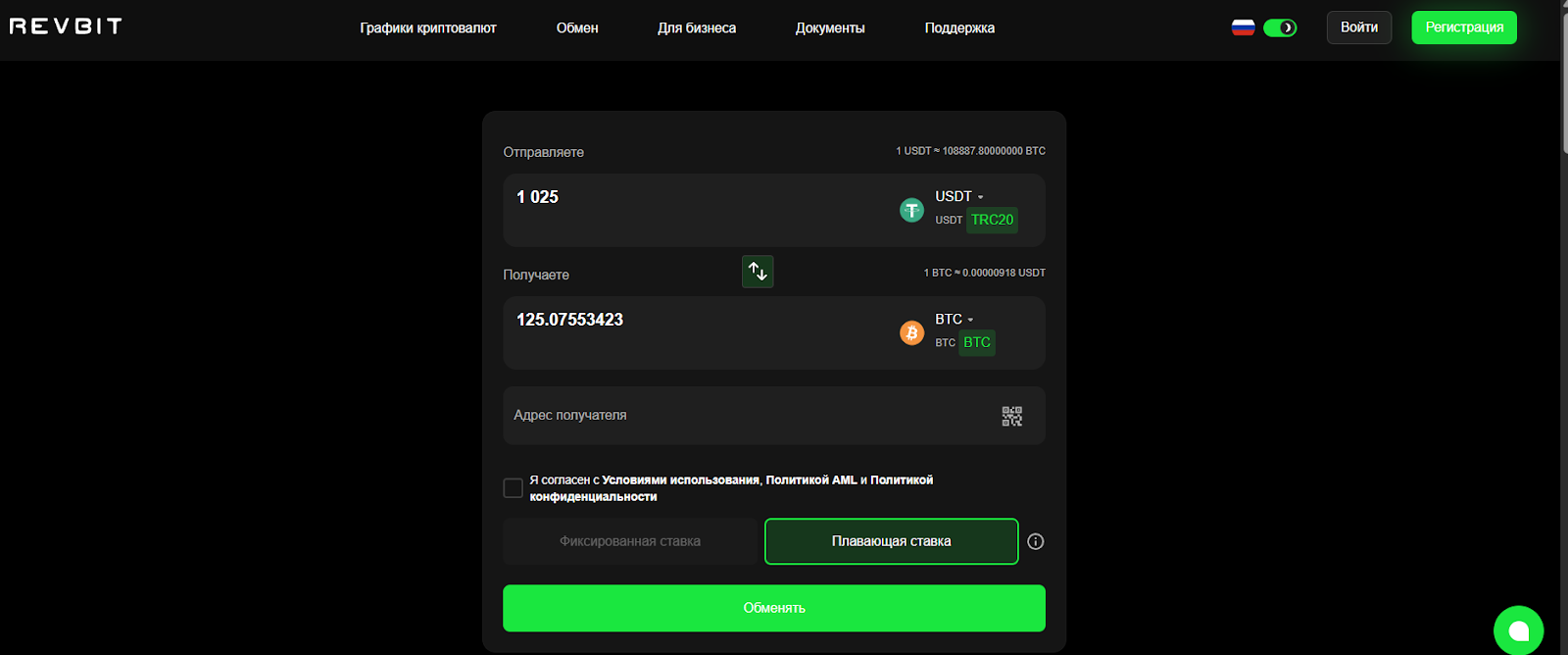1568x655 pixels.
Task: Open Условиями использования link
Action: 680,479
